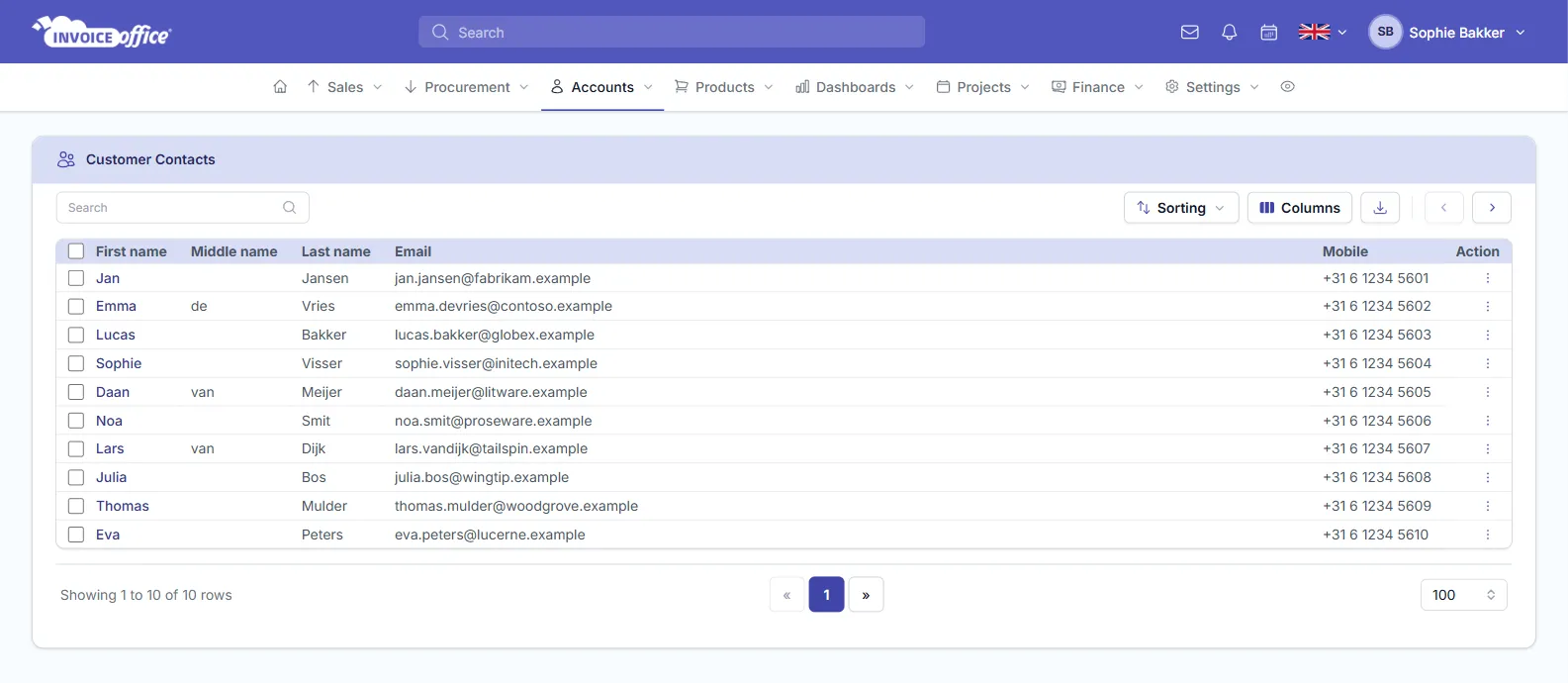1568x683 pixels.
Task: Expand the Procurement menu
Action: click(x=466, y=87)
